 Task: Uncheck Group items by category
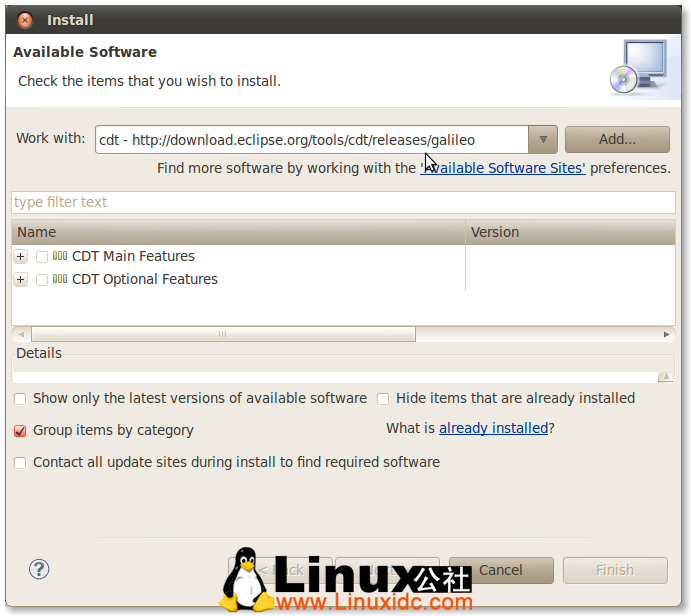click(x=20, y=430)
